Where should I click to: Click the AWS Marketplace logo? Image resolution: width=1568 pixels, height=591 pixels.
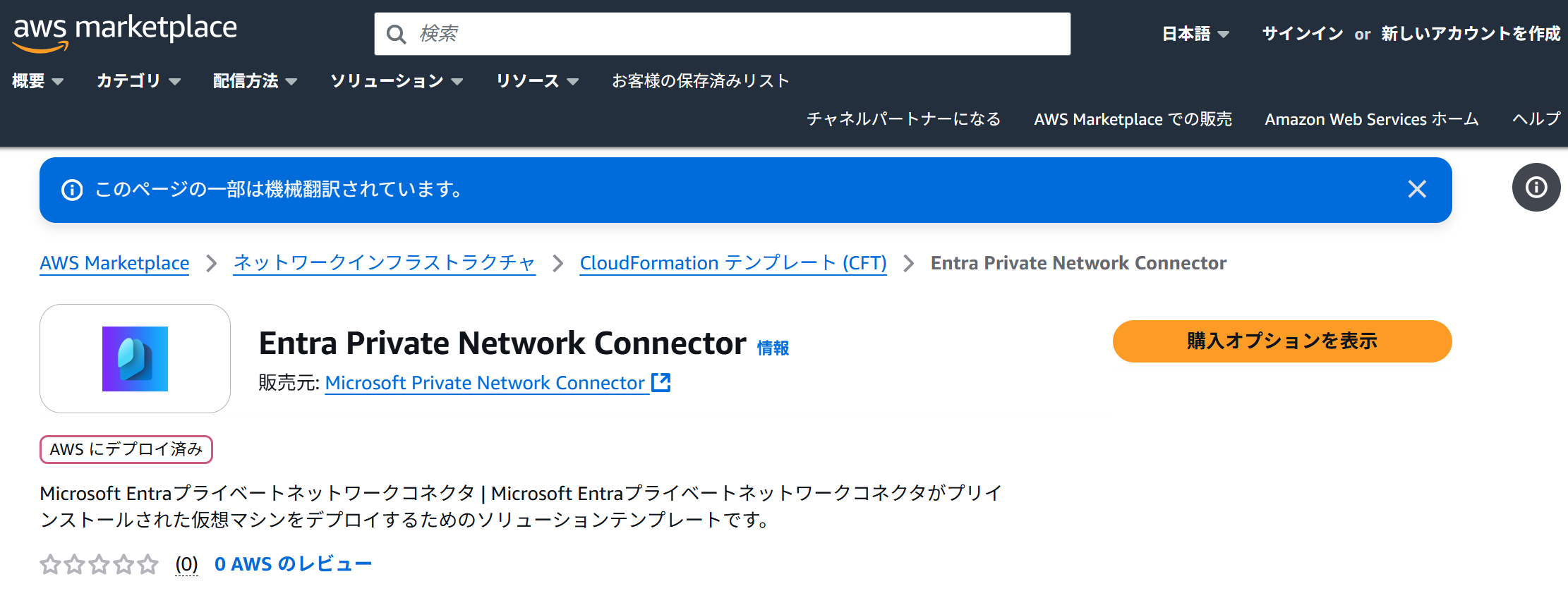click(x=125, y=33)
